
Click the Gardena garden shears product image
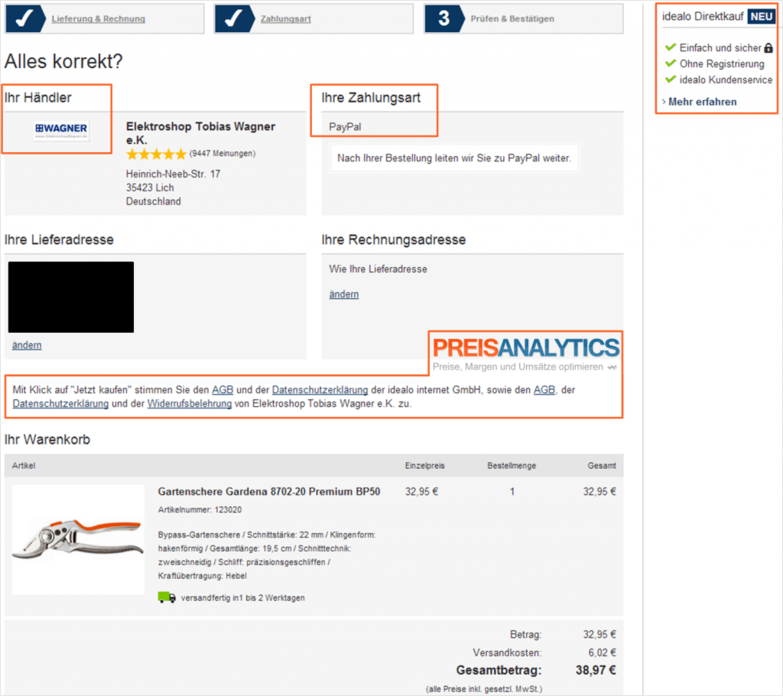78,538
